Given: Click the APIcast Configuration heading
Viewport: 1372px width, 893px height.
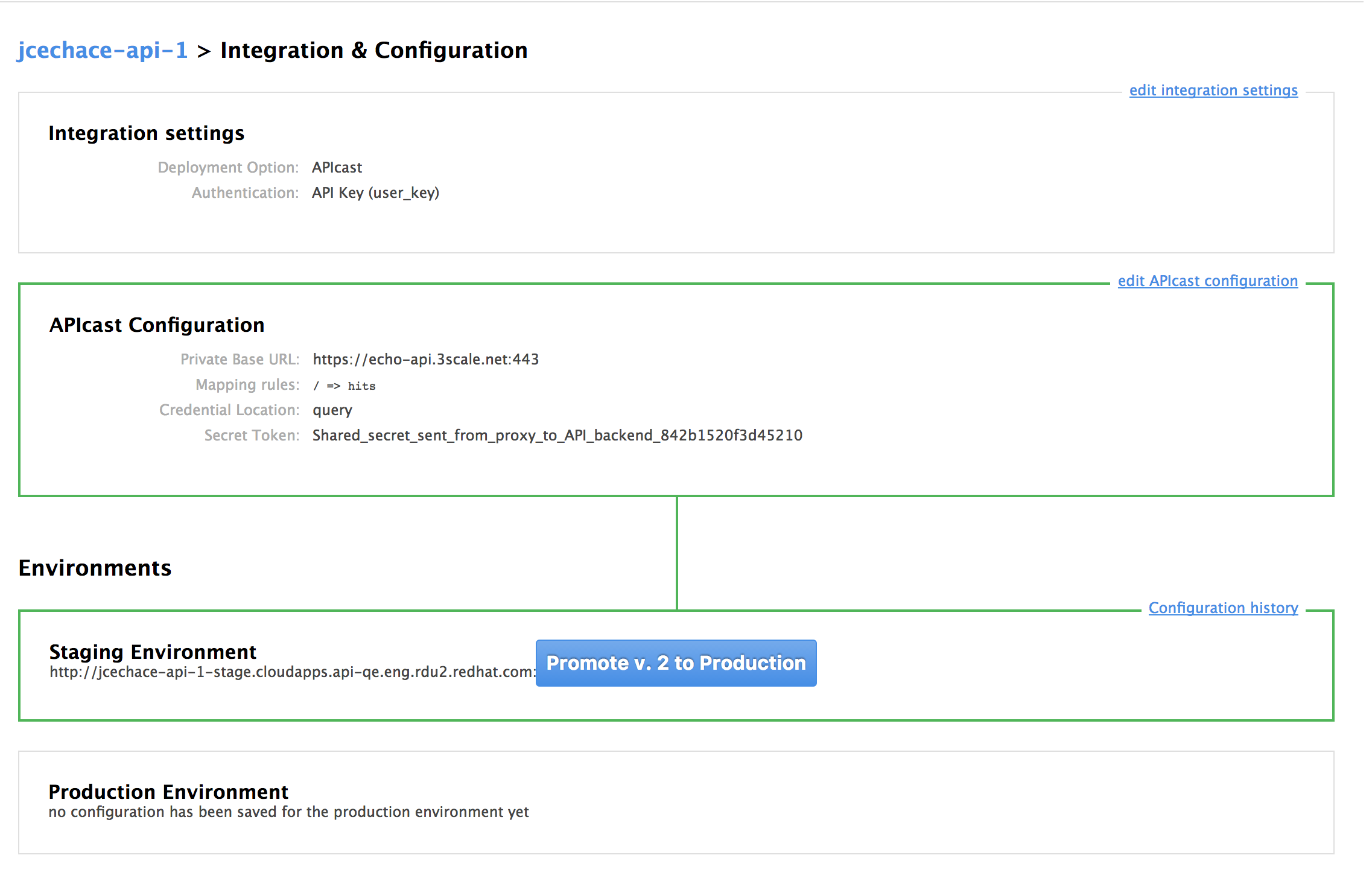Looking at the screenshot, I should 157,325.
